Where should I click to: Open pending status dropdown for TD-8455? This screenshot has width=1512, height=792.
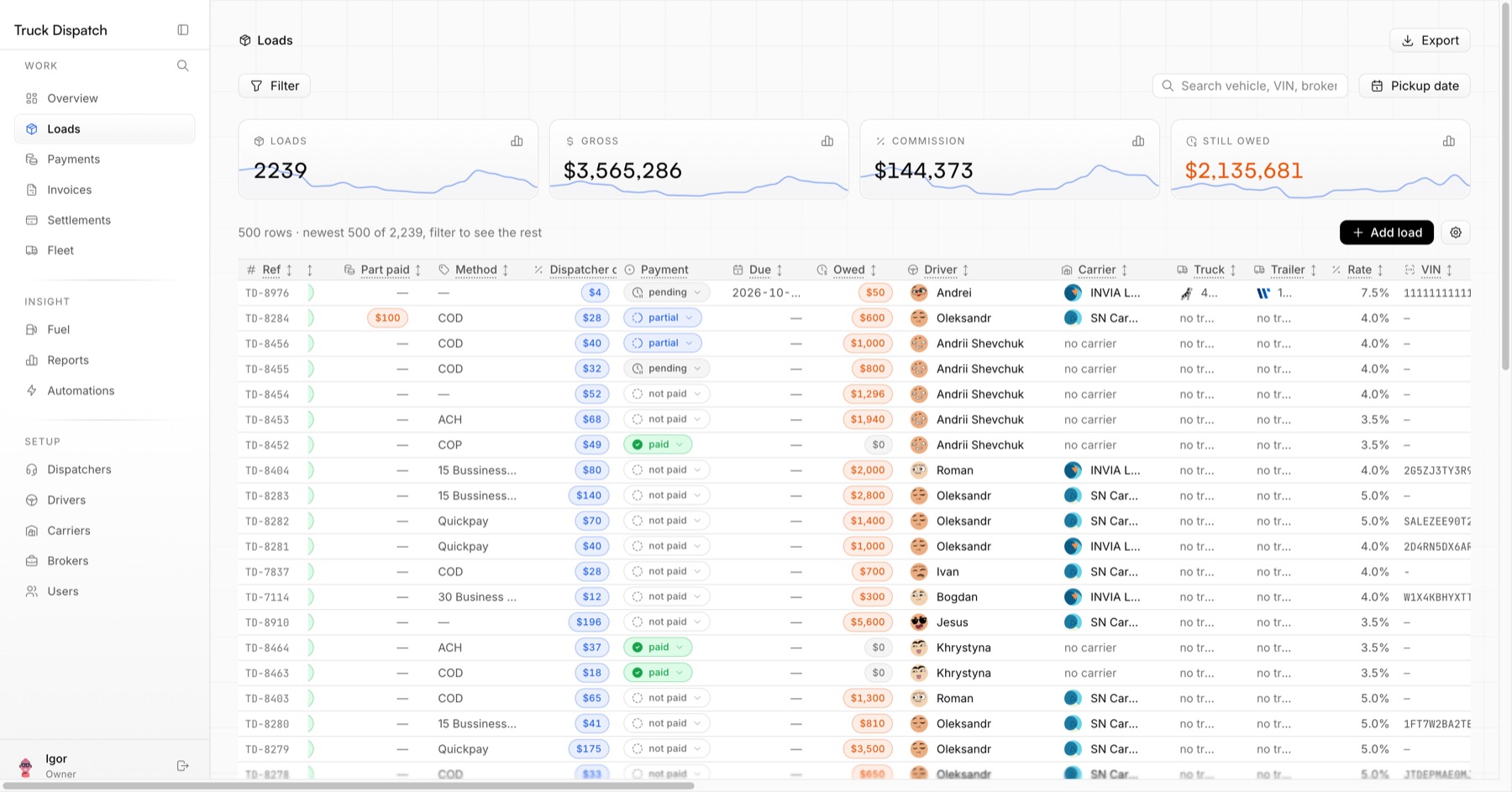(667, 368)
